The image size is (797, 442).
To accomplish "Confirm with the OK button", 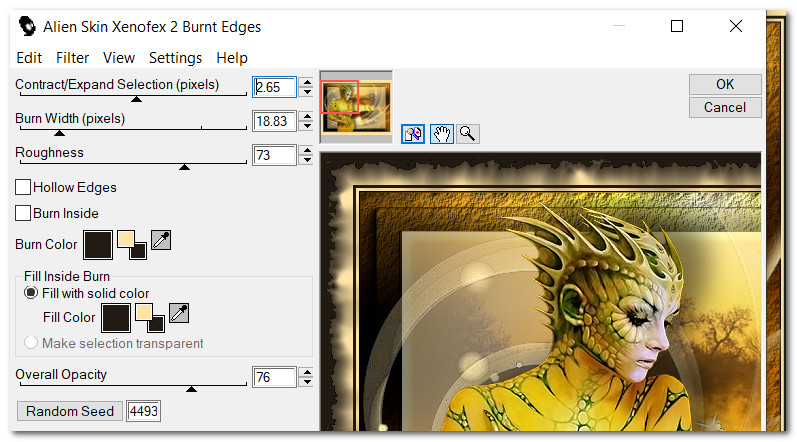I will coord(725,84).
